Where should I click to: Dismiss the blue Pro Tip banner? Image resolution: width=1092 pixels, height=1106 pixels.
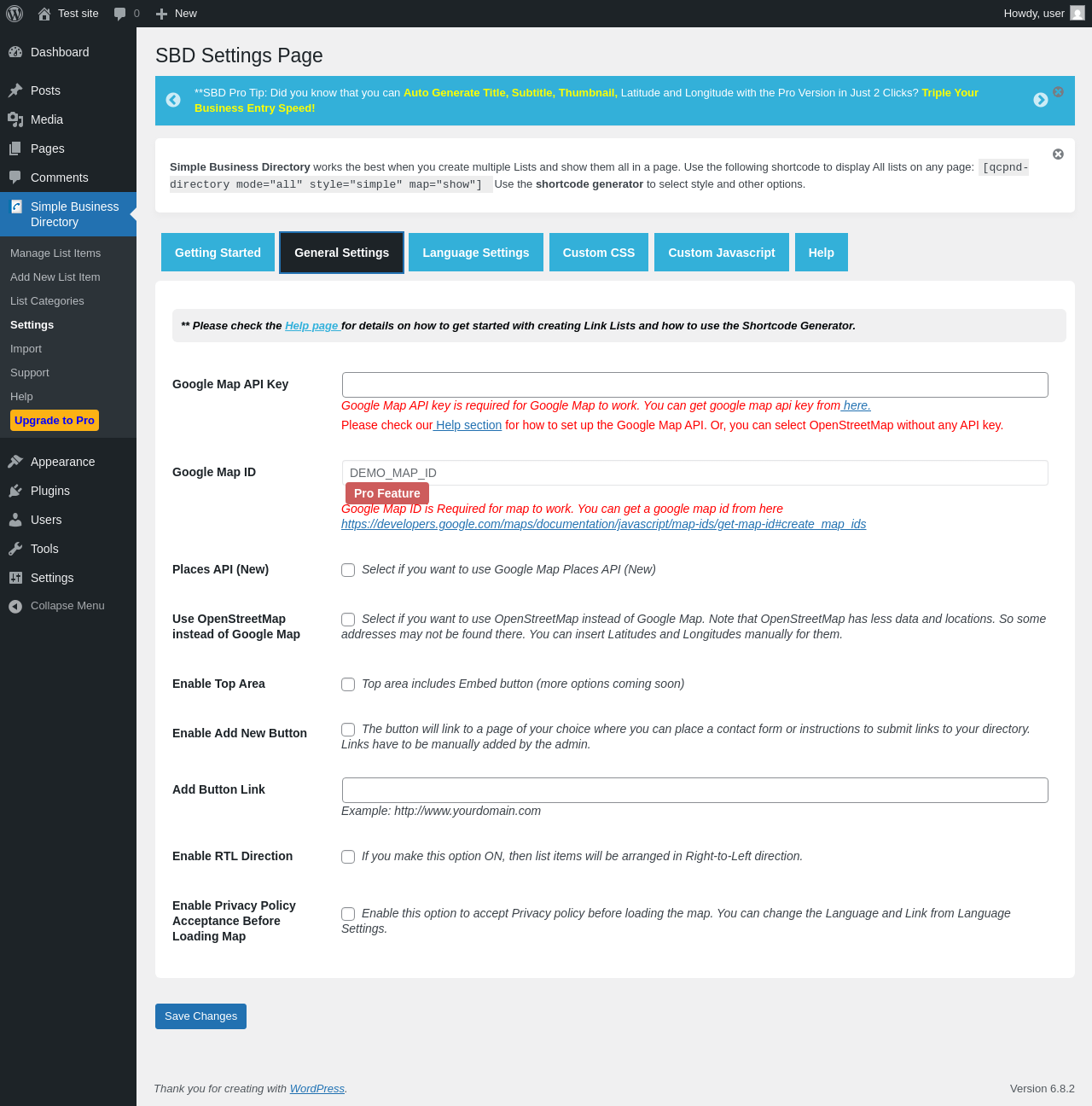(1058, 91)
